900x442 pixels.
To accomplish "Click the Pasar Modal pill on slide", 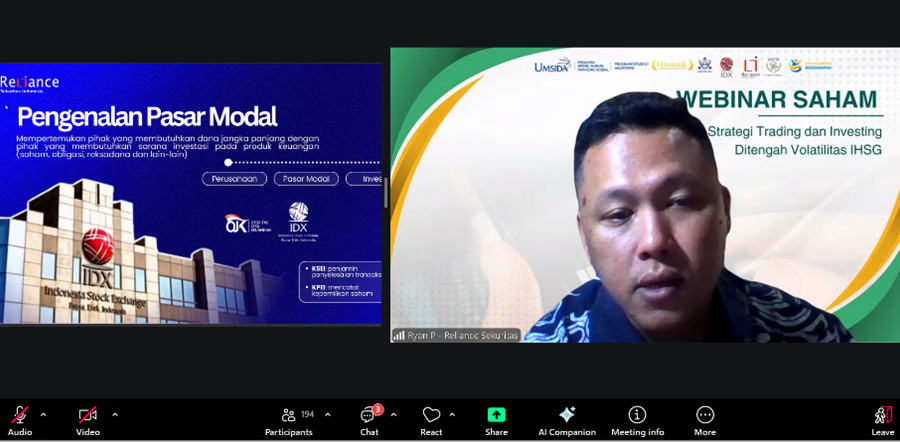I will click(307, 179).
